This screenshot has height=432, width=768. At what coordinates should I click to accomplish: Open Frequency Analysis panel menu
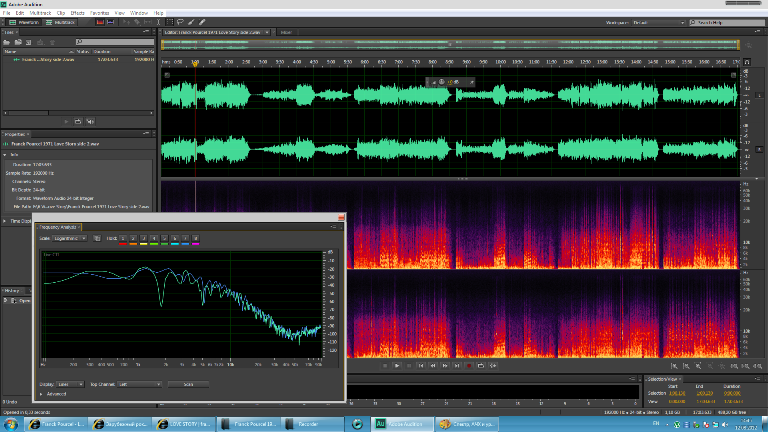(x=334, y=227)
